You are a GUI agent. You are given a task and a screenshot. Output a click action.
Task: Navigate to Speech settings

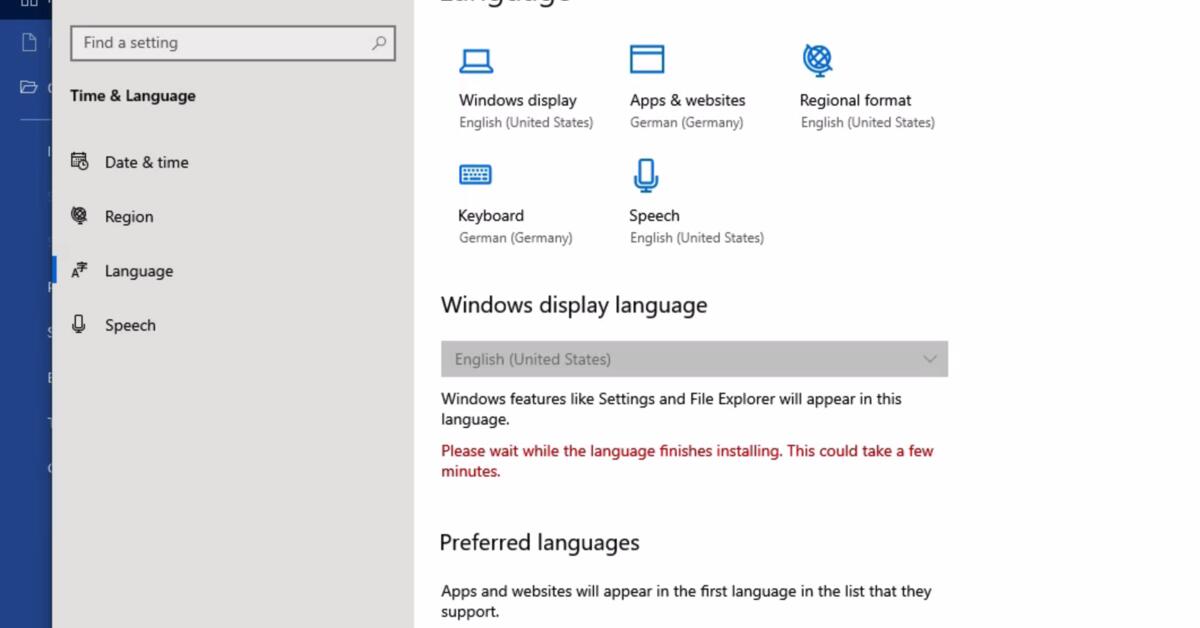[129, 324]
